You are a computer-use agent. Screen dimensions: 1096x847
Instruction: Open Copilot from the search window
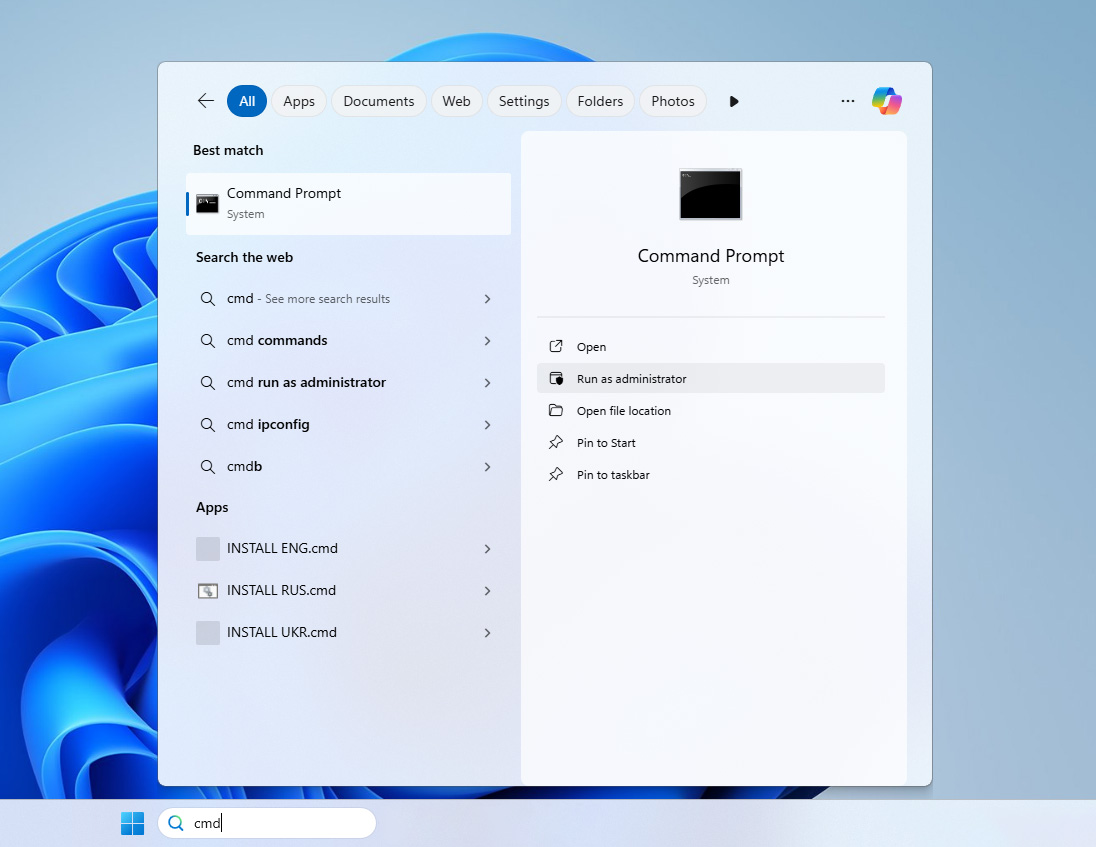(887, 100)
